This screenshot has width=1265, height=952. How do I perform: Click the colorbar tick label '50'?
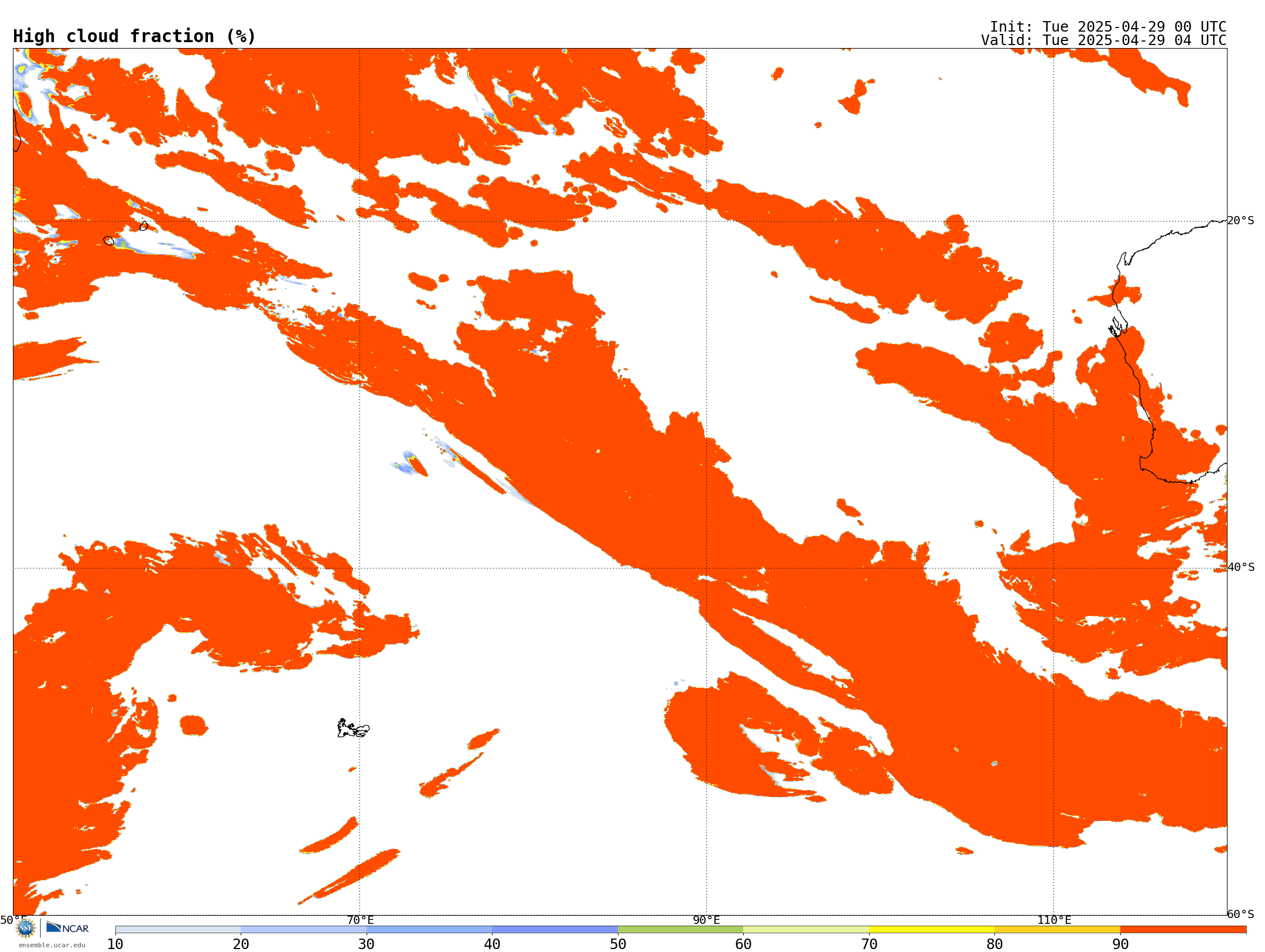coord(618,944)
